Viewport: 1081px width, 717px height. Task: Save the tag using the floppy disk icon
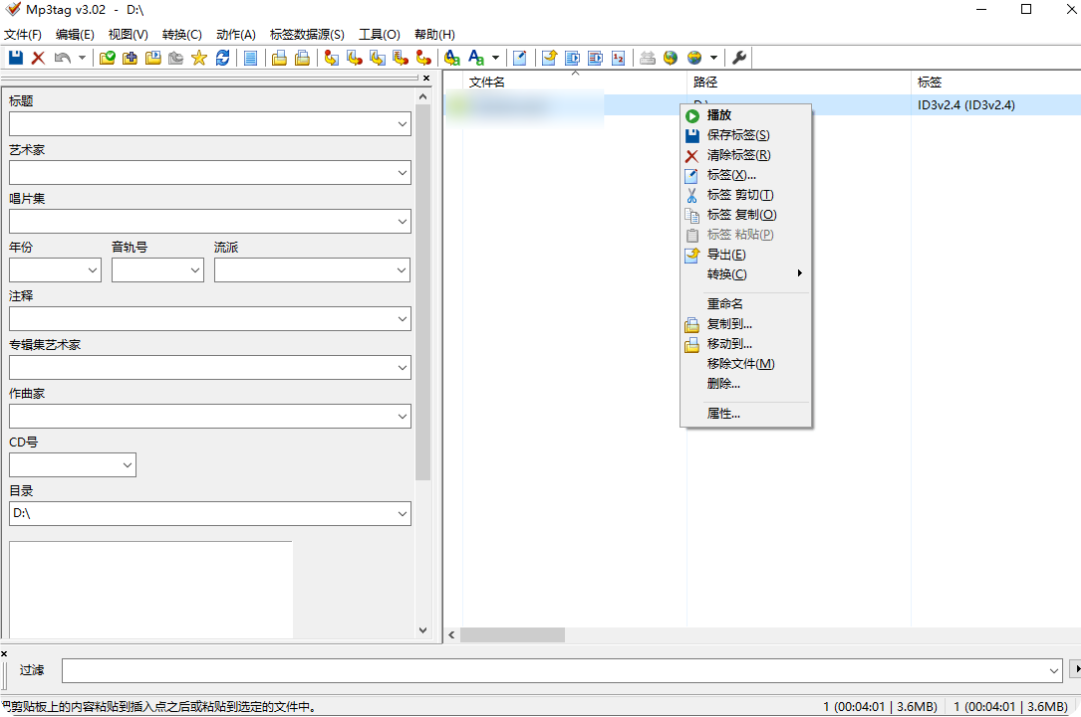pyautogui.click(x=14, y=57)
